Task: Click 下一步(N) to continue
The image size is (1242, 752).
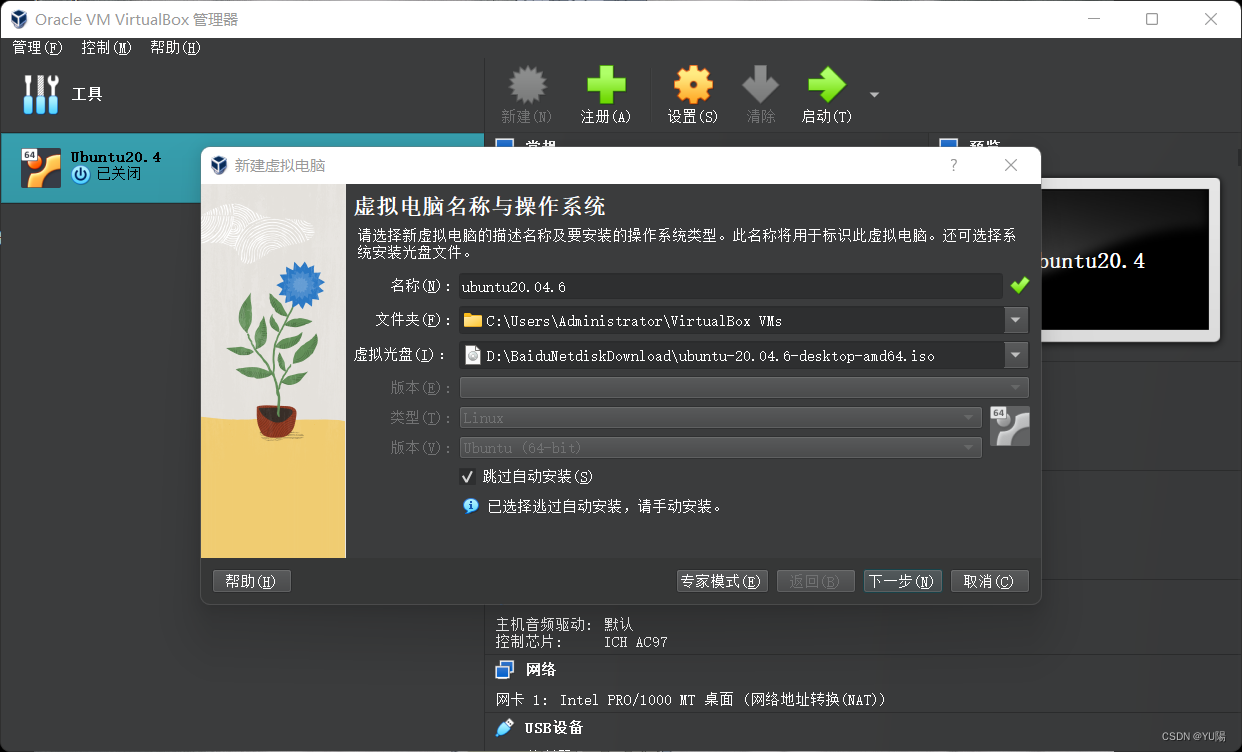Action: click(902, 581)
